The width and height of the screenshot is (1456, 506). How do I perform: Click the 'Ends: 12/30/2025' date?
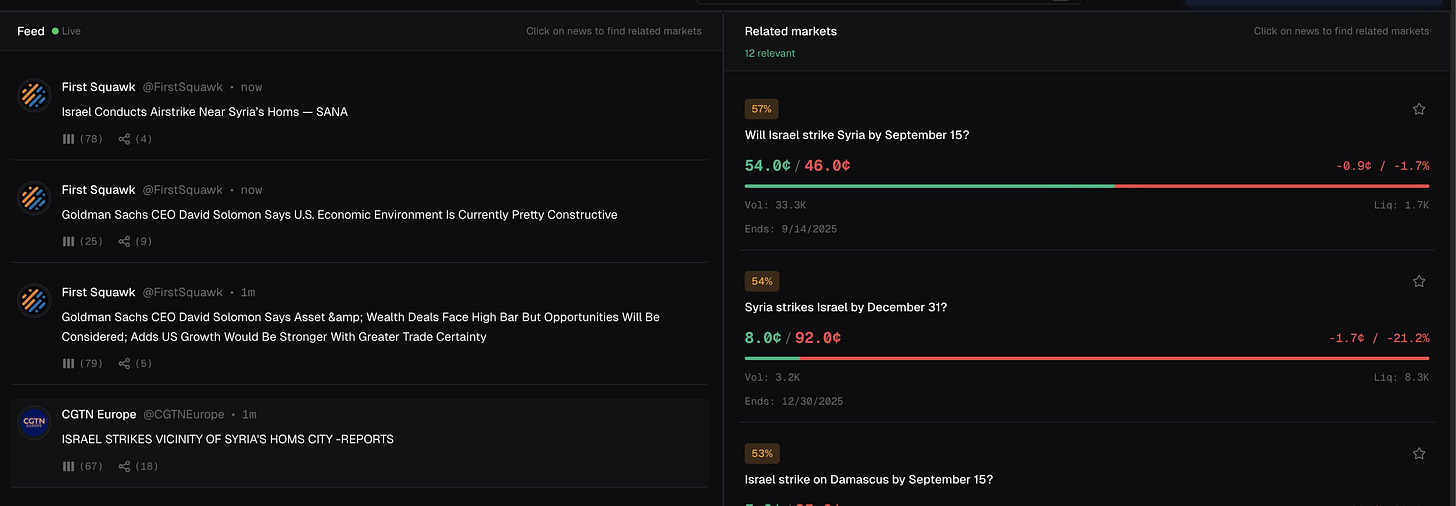794,401
